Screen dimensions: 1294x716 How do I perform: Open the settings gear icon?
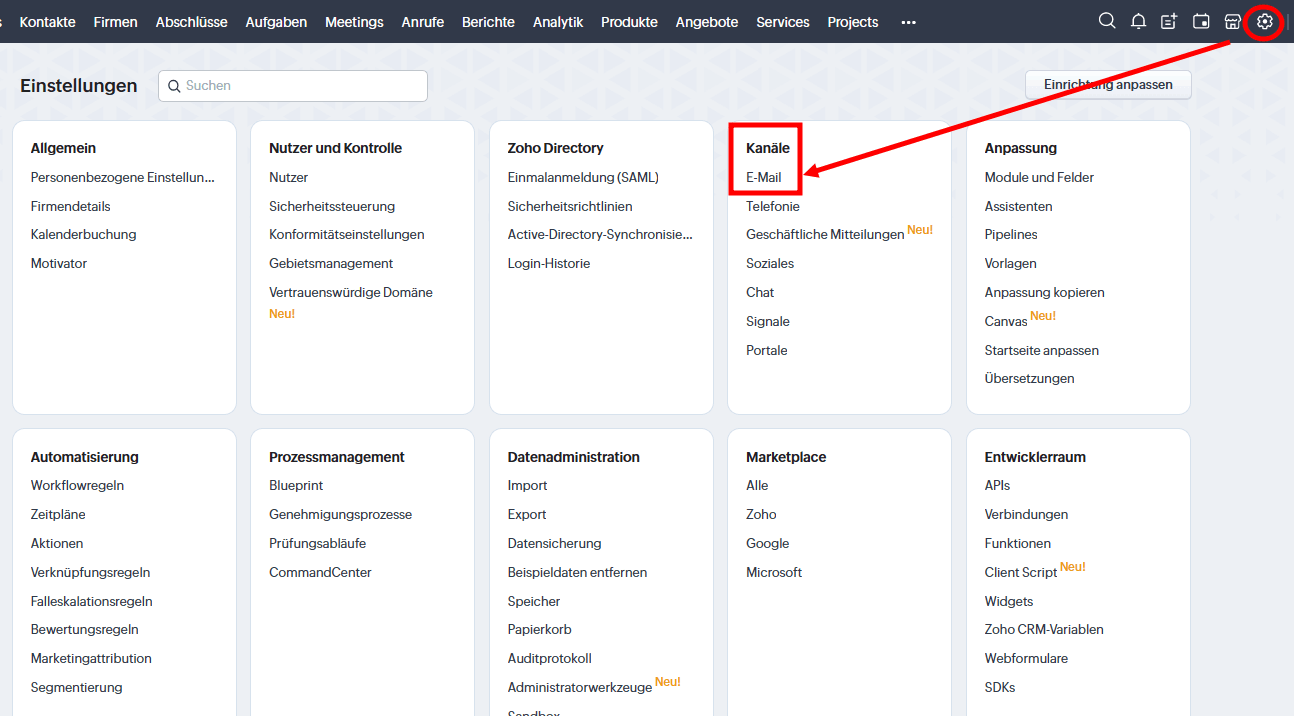[x=1265, y=21]
